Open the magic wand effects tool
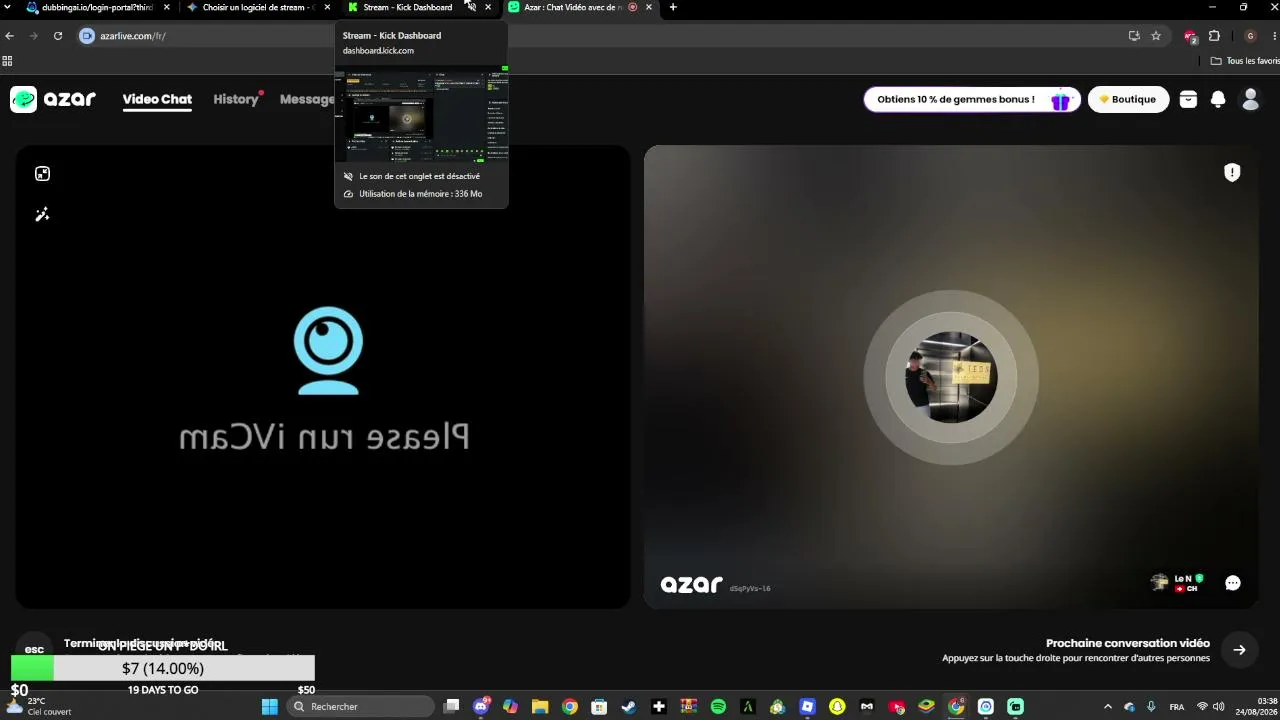Image resolution: width=1280 pixels, height=720 pixels. [42, 214]
